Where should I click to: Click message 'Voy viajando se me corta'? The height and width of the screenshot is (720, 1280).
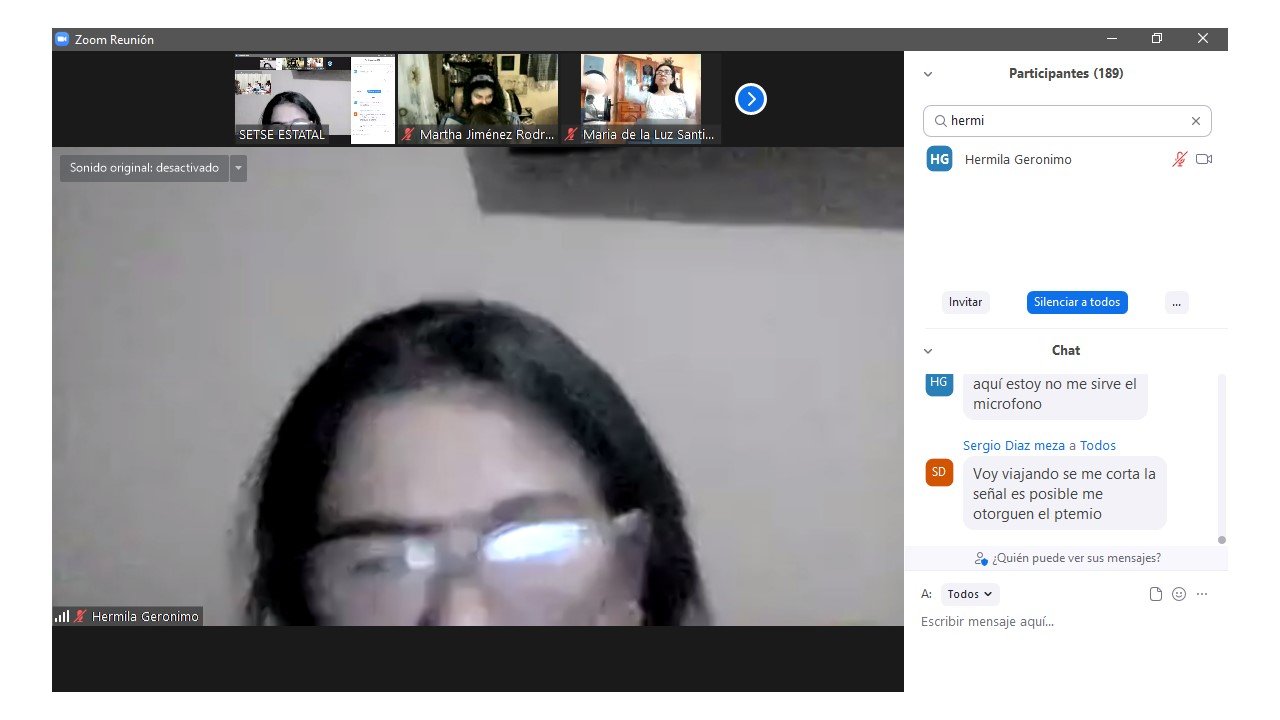[1064, 494]
